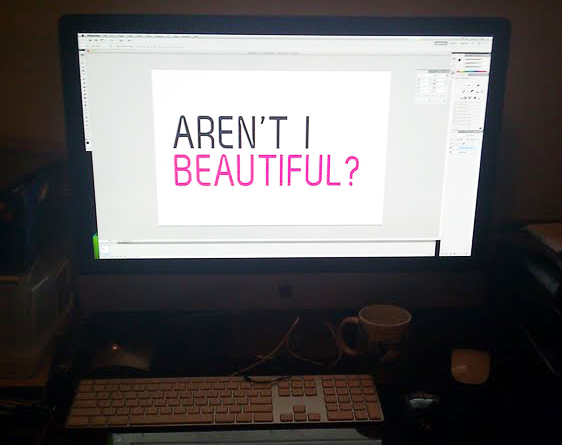This screenshot has width=562, height=445.
Task: Pick a hue from the Color panel spectrum
Action: [472, 71]
